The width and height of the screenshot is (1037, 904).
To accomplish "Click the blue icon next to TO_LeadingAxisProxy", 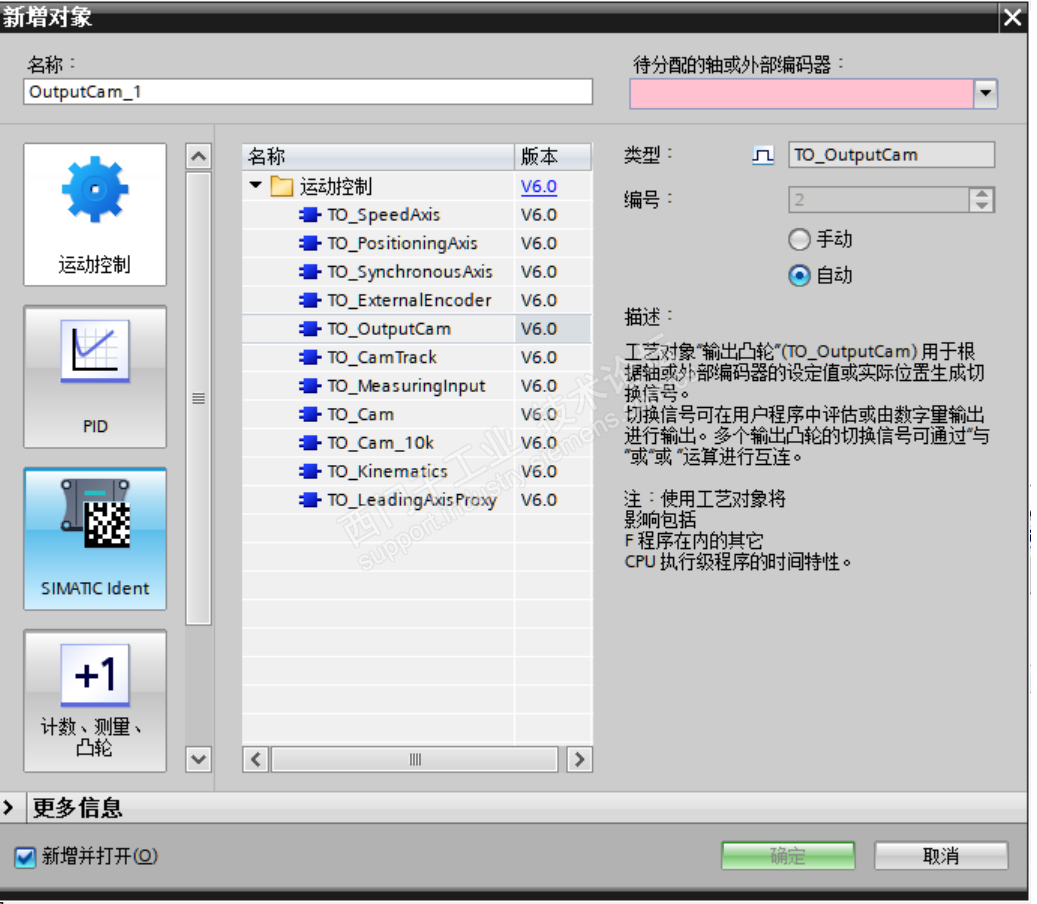I will pyautogui.click(x=310, y=500).
